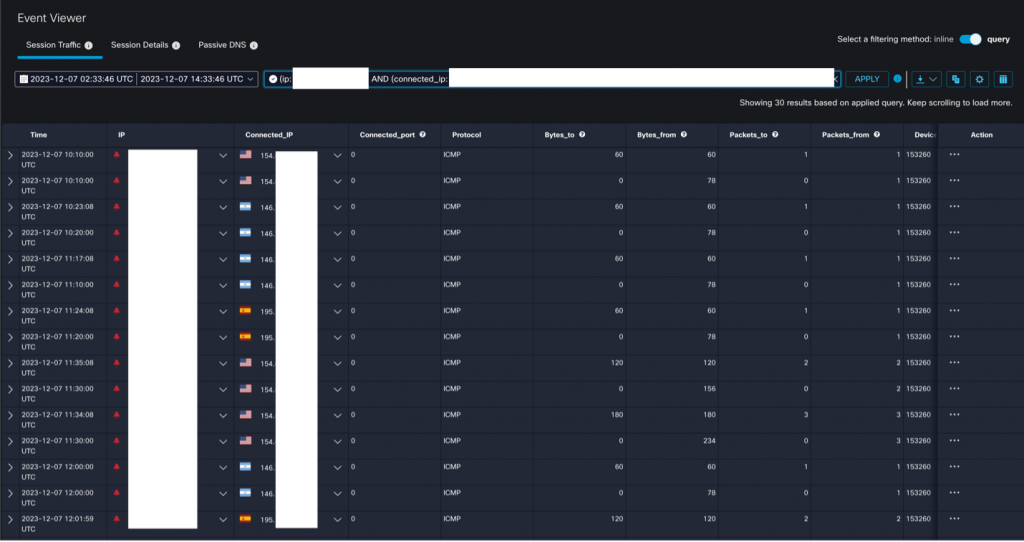Open the date range dropdown arrow

[x=251, y=78]
